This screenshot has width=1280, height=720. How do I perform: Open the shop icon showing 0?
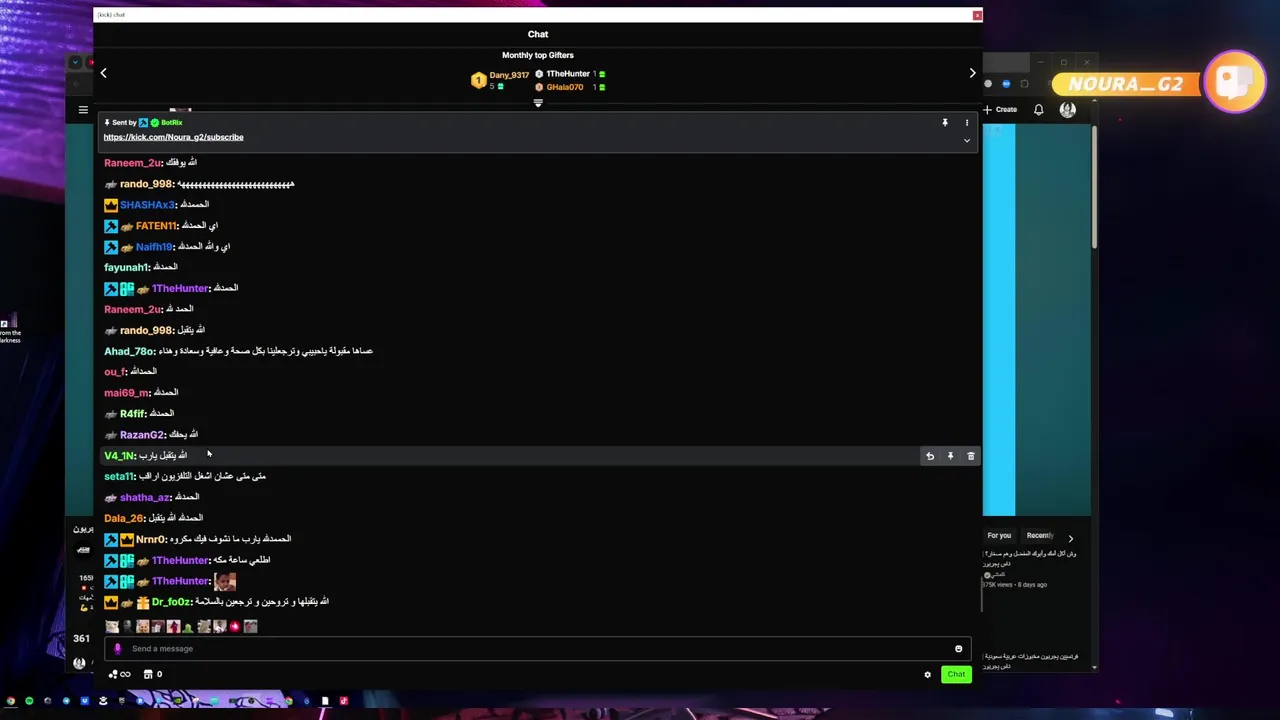152,674
